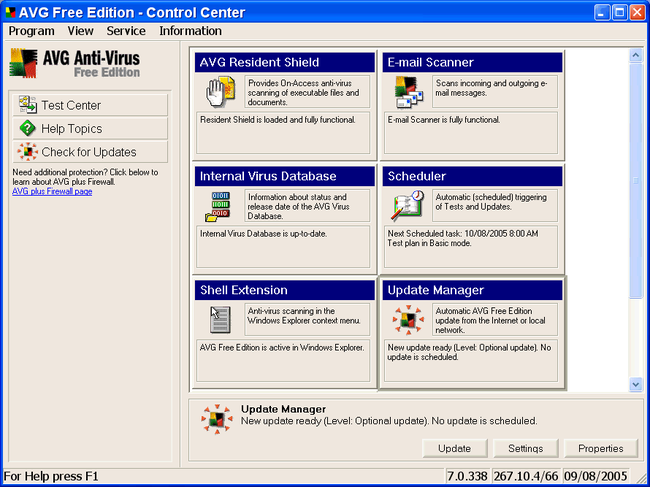Click the AVG title bar application icon
The width and height of the screenshot is (650, 487).
click(x=10, y=12)
